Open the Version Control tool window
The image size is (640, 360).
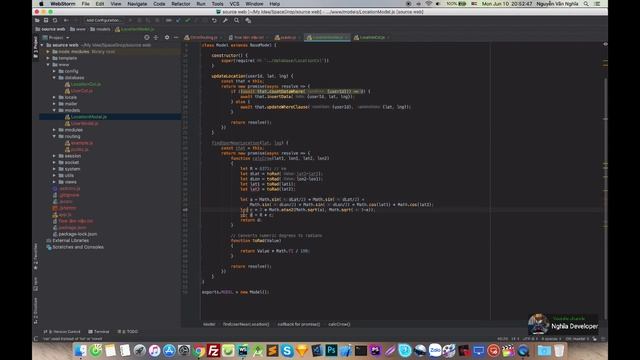[x=62, y=331]
